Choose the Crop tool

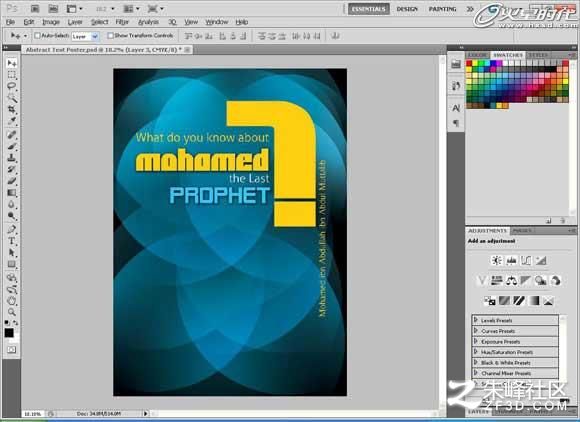[12, 109]
